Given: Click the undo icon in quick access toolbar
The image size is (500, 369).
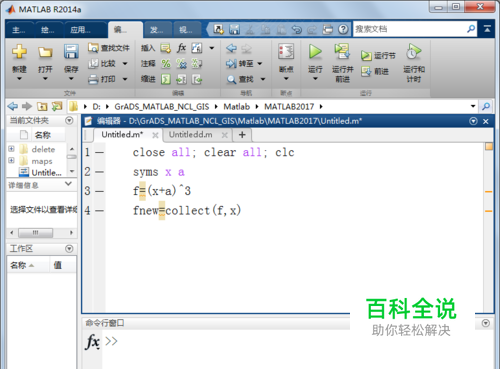Looking at the screenshot, I should 296,30.
